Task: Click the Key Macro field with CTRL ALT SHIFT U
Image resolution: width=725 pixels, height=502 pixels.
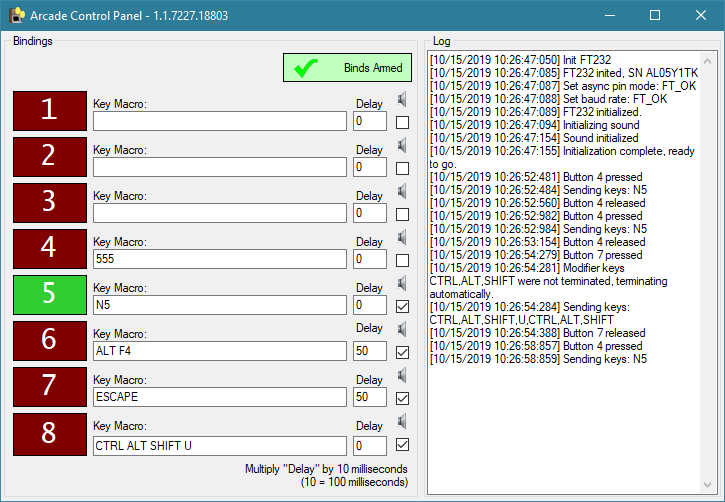Action: point(220,446)
